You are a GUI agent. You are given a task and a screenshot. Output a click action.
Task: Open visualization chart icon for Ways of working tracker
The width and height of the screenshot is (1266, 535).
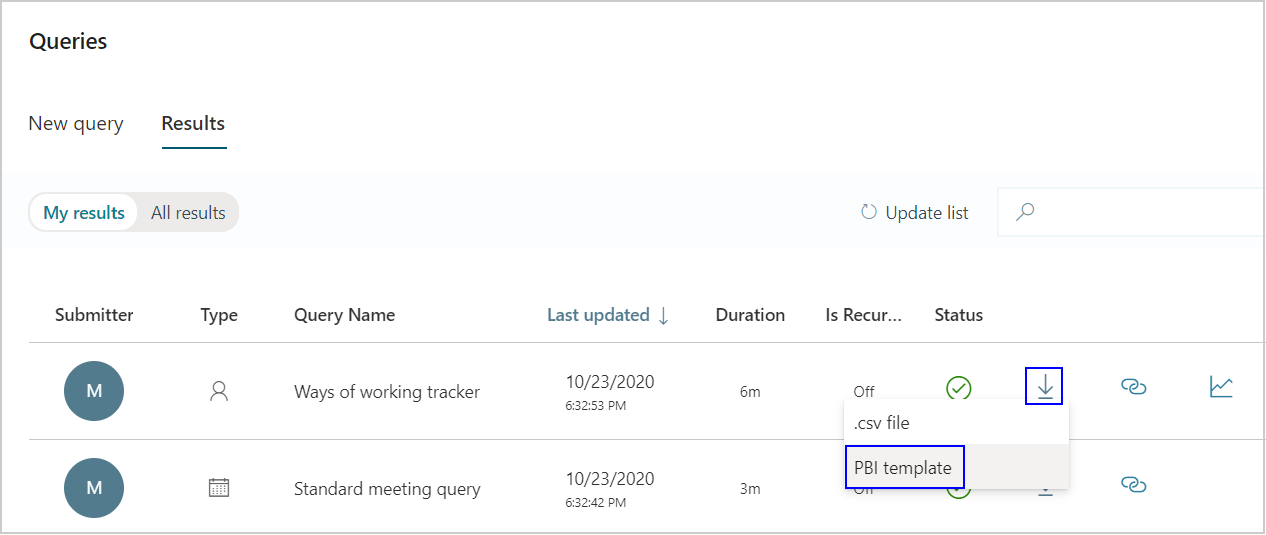tap(1221, 387)
